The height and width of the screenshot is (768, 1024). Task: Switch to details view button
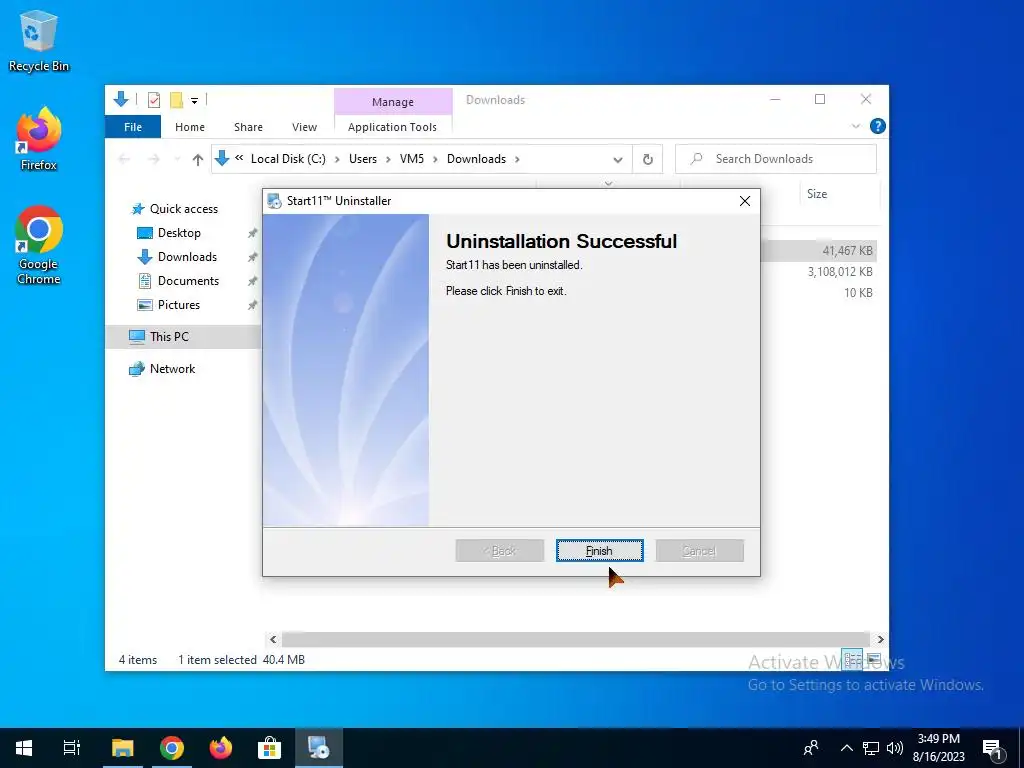click(x=852, y=659)
